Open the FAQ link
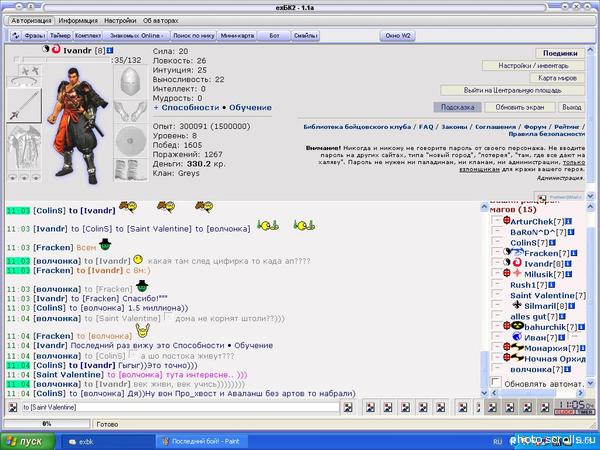 [x=426, y=127]
